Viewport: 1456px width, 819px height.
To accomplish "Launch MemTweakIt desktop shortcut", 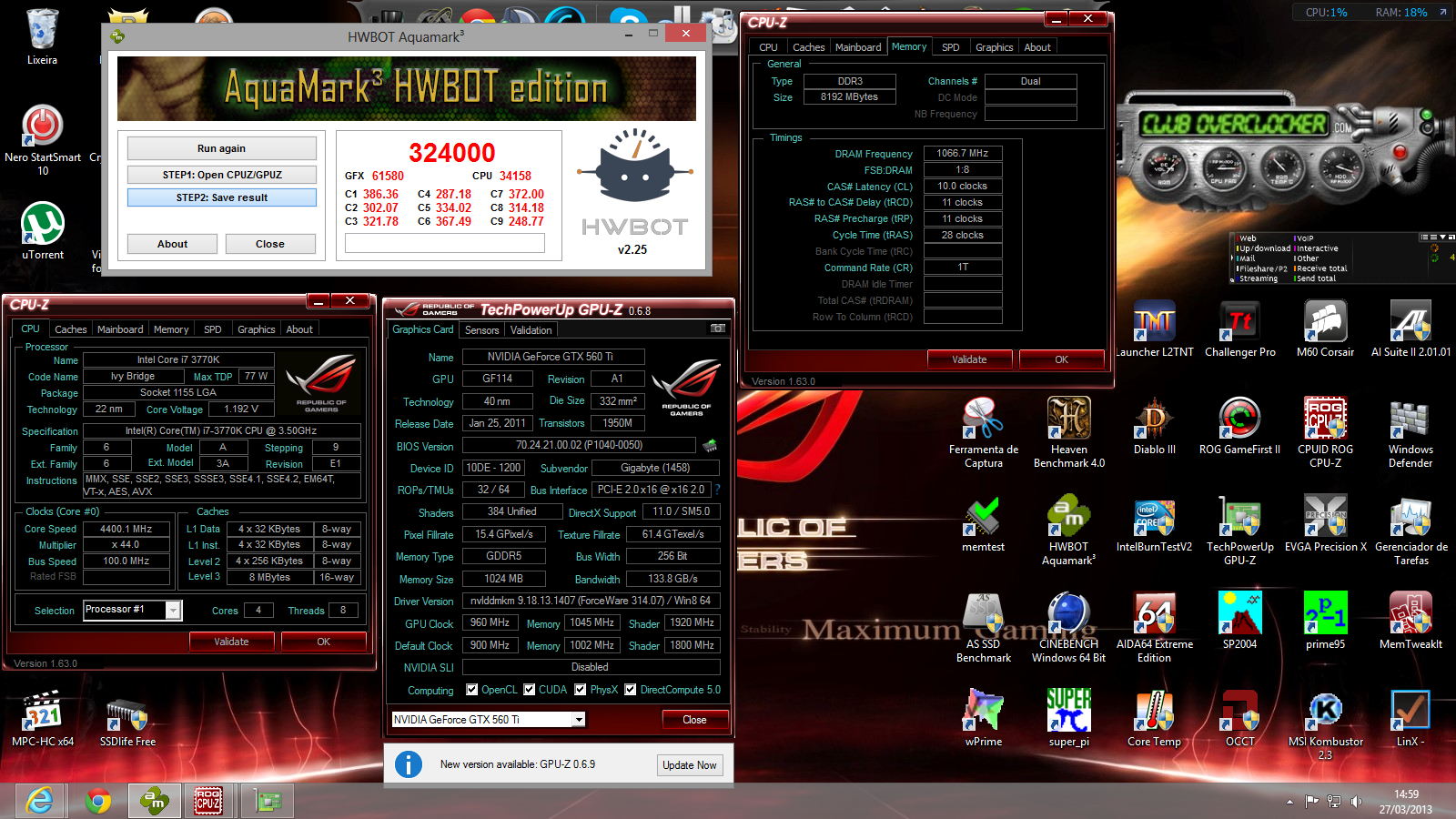I will click(1410, 621).
